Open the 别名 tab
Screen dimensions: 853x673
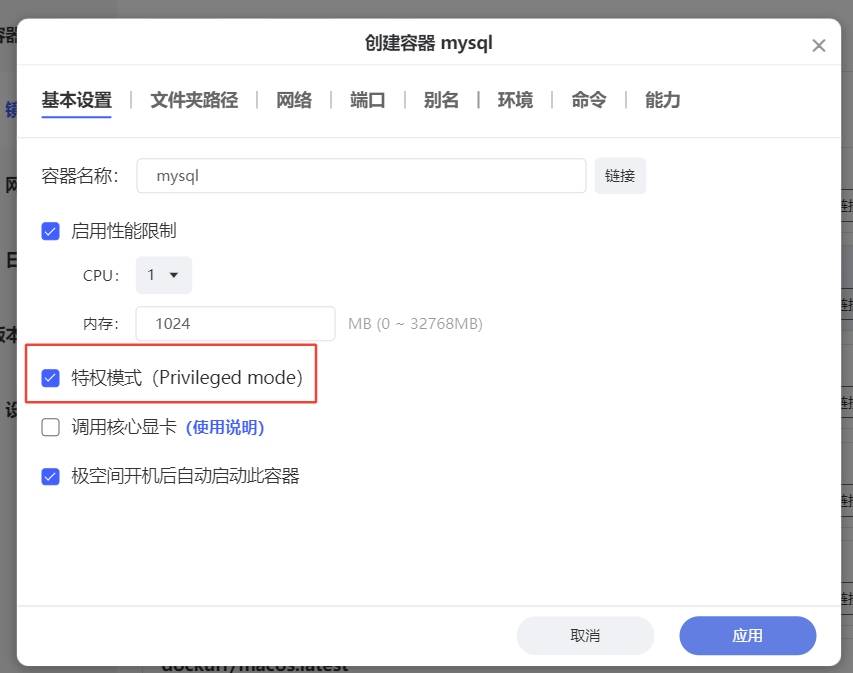[x=441, y=100]
